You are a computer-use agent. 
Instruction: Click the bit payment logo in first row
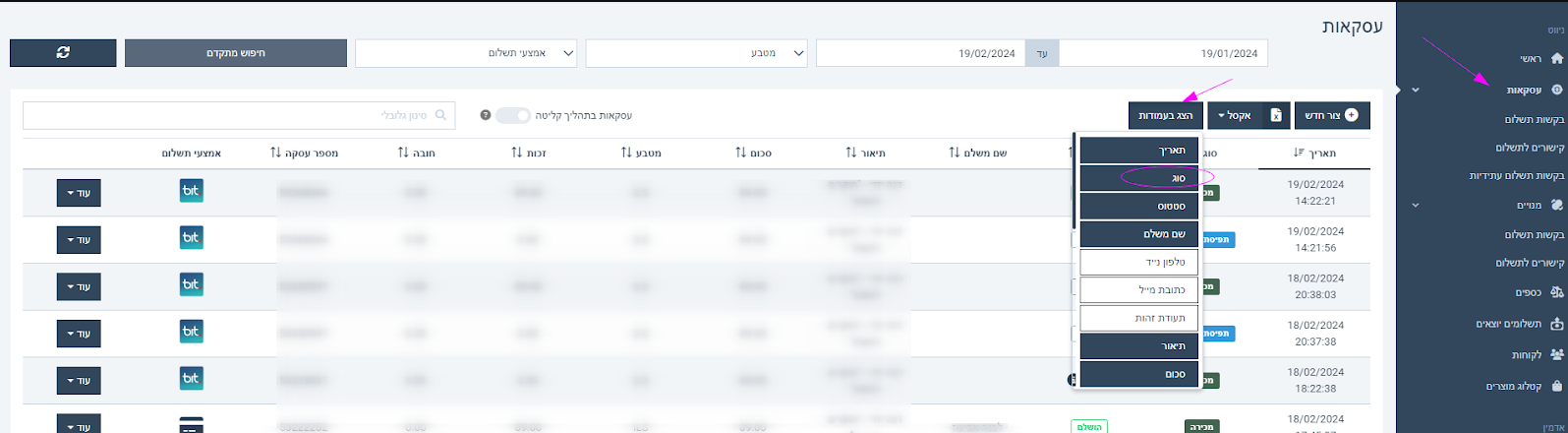coord(191,191)
